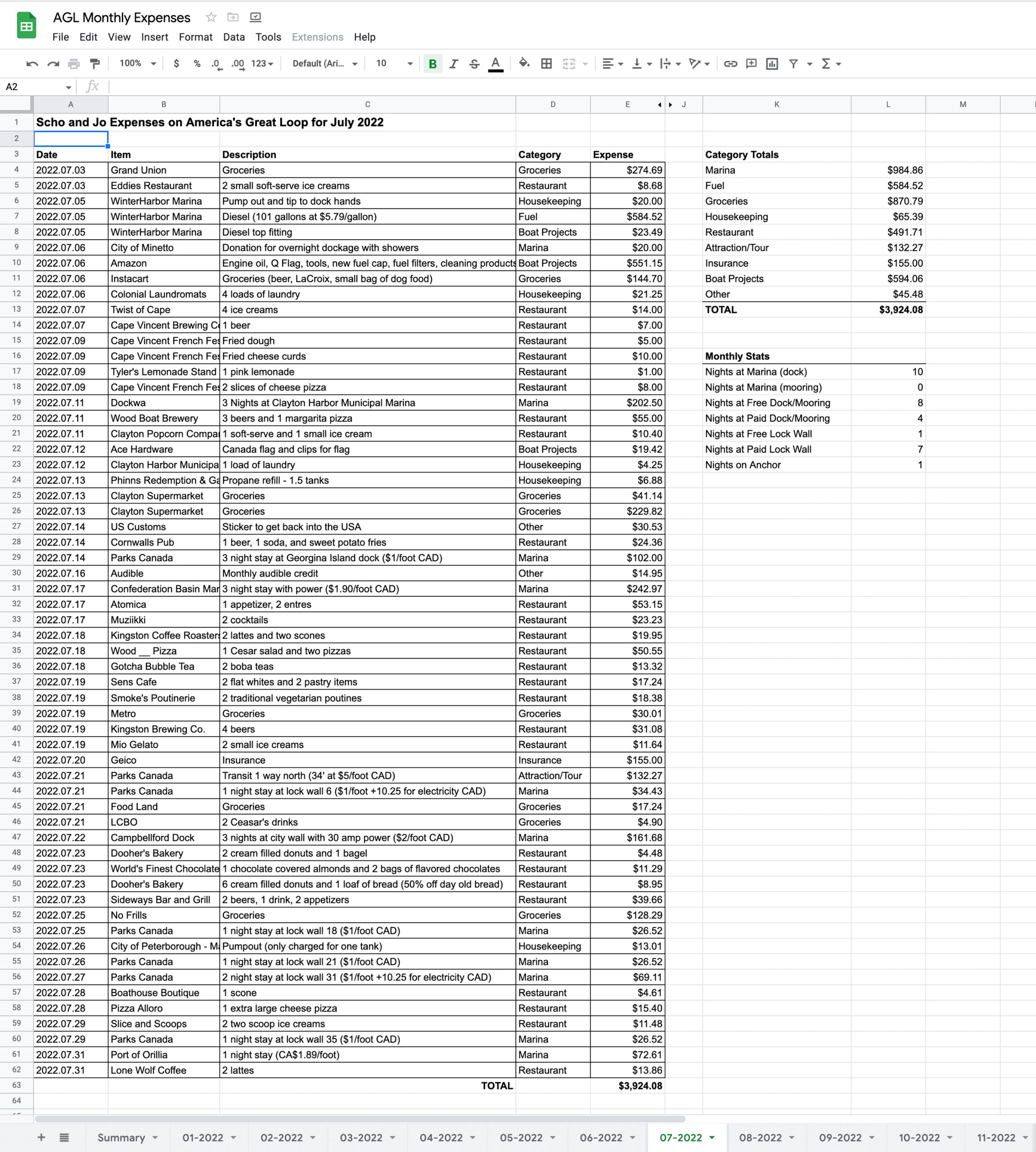Screen dimensions: 1036x1152
Task: Toggle italic text formatting
Action: coord(454,64)
